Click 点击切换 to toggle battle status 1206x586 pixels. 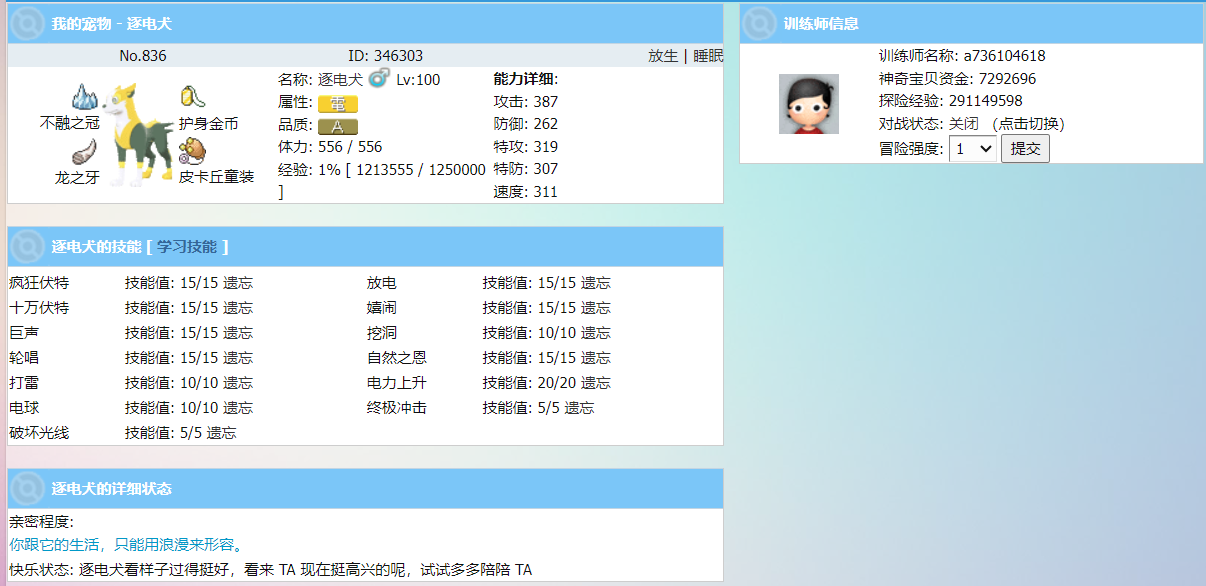click(x=1028, y=124)
